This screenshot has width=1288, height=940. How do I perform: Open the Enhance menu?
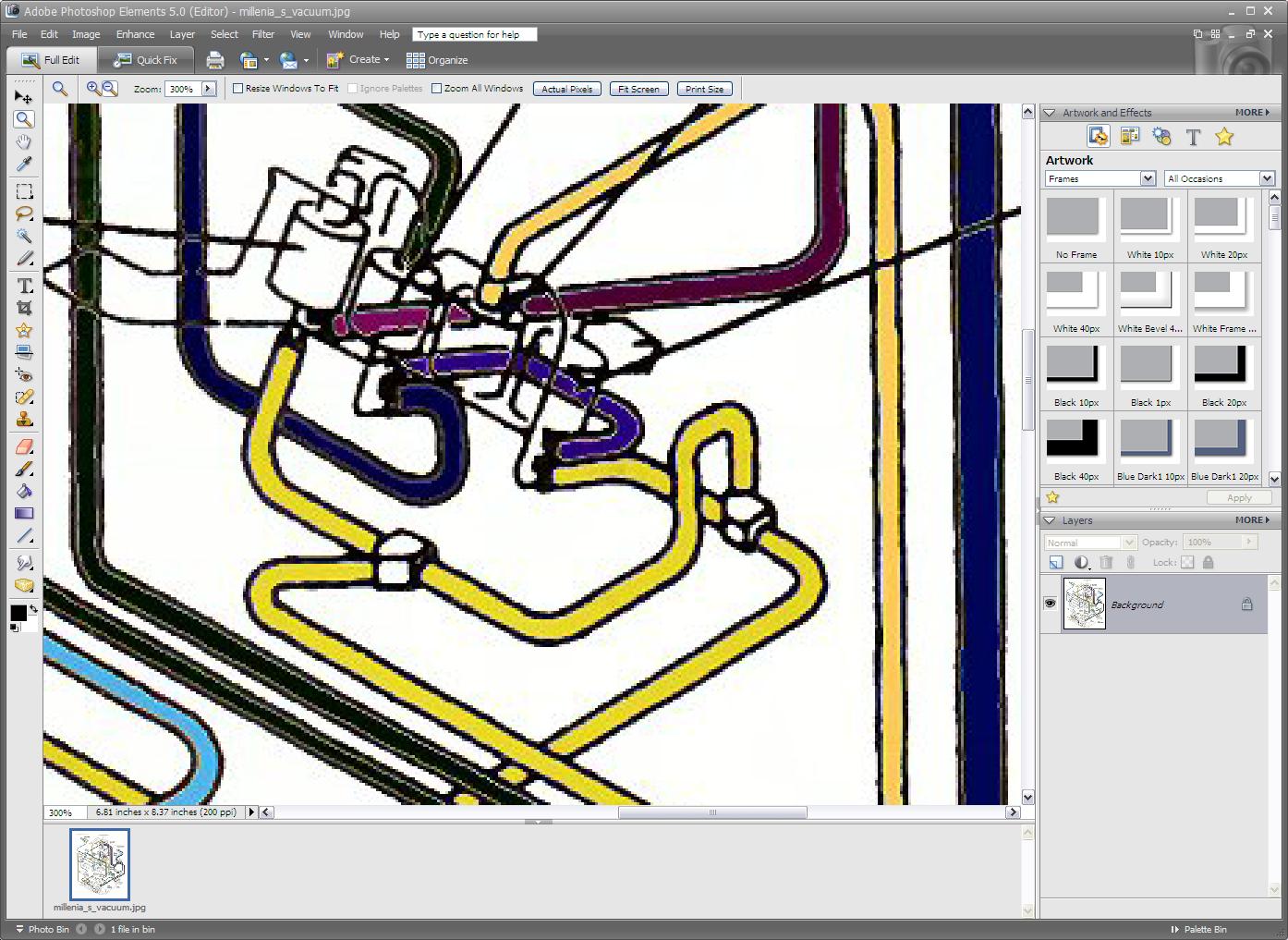(135, 34)
